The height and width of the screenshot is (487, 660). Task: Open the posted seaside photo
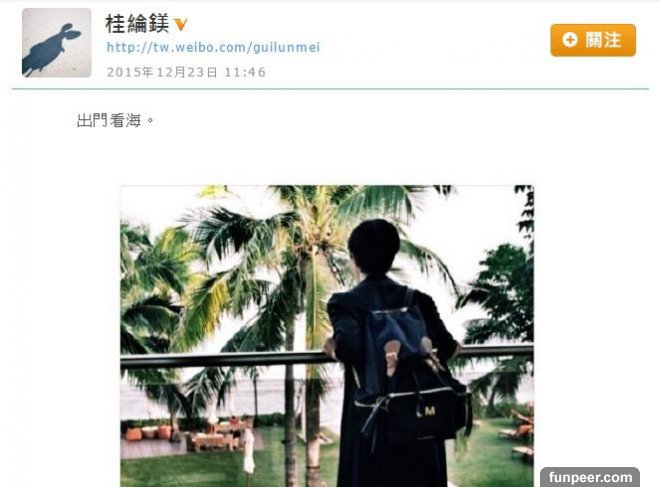pos(327,336)
